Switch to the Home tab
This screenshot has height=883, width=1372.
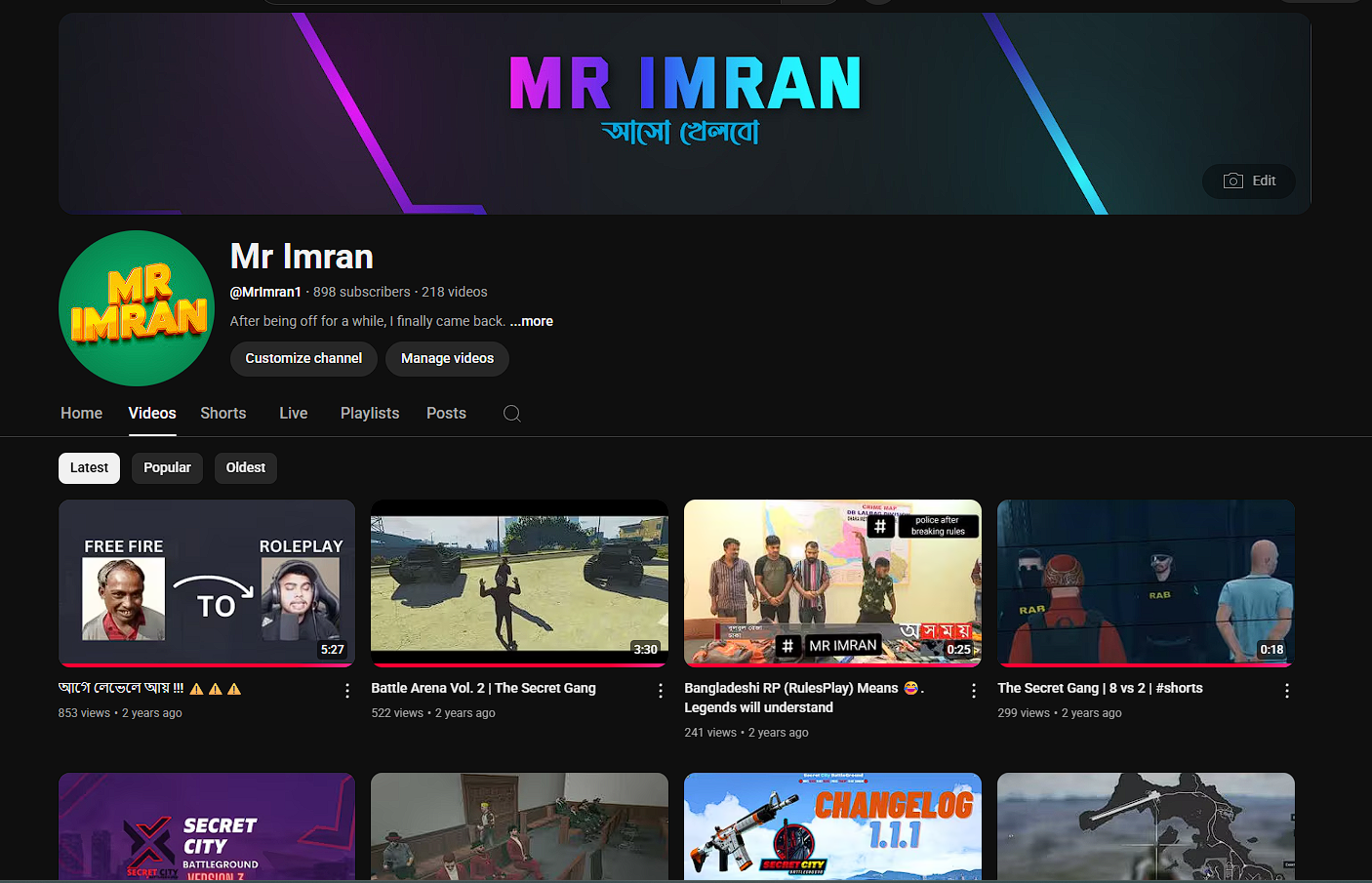pos(82,414)
